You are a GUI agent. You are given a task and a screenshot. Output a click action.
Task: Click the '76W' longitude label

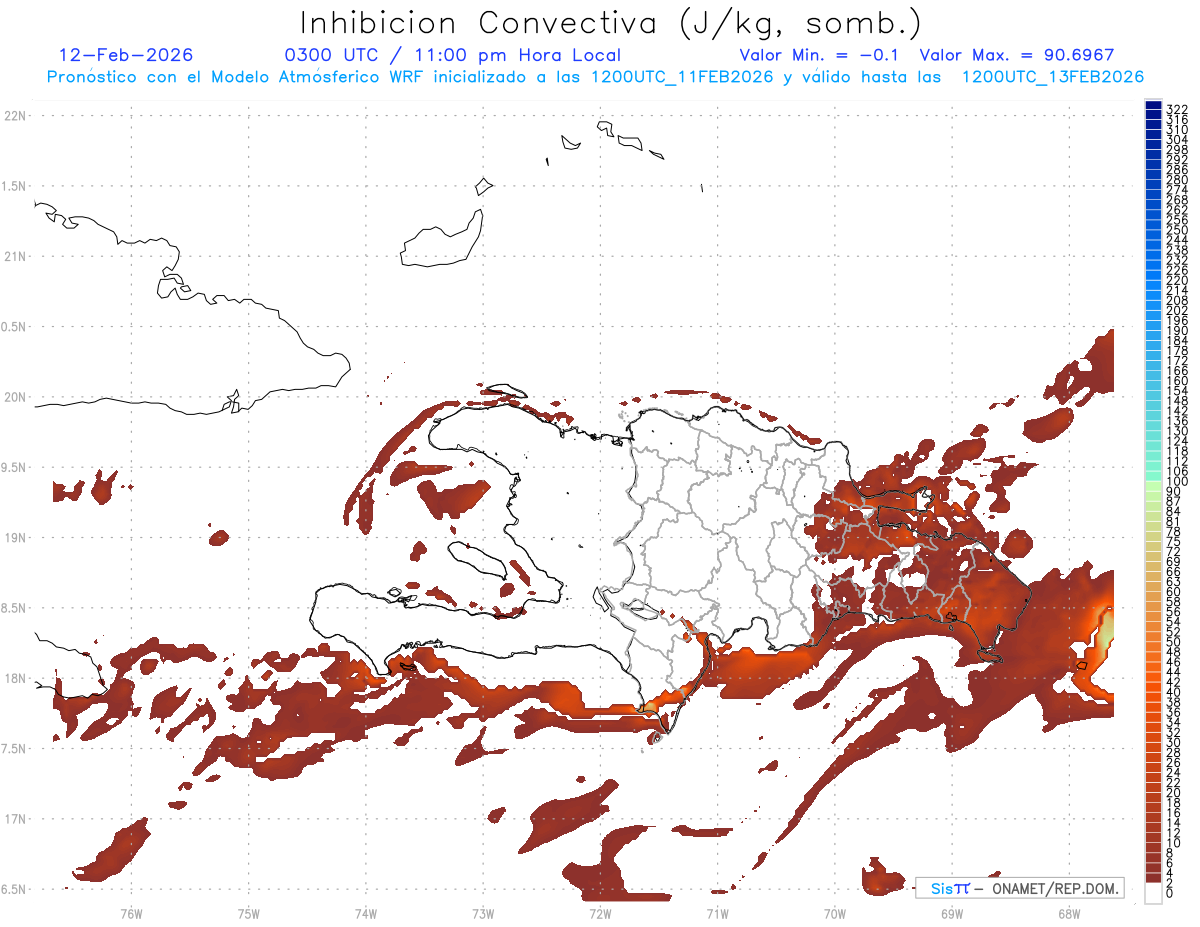pyautogui.click(x=131, y=913)
